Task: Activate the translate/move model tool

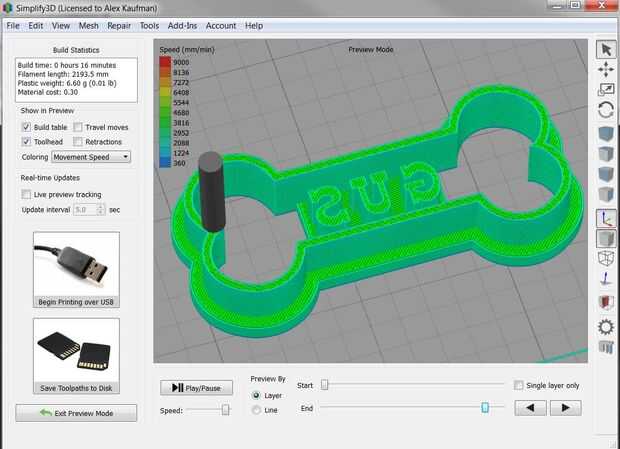Action: pos(606,69)
